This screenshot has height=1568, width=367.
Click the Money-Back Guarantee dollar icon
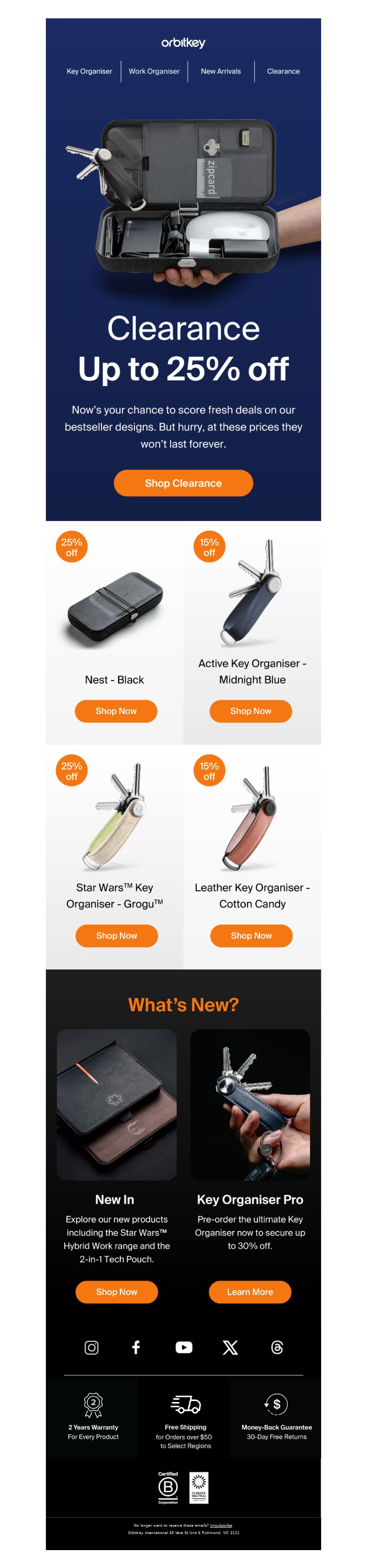pyautogui.click(x=276, y=1404)
